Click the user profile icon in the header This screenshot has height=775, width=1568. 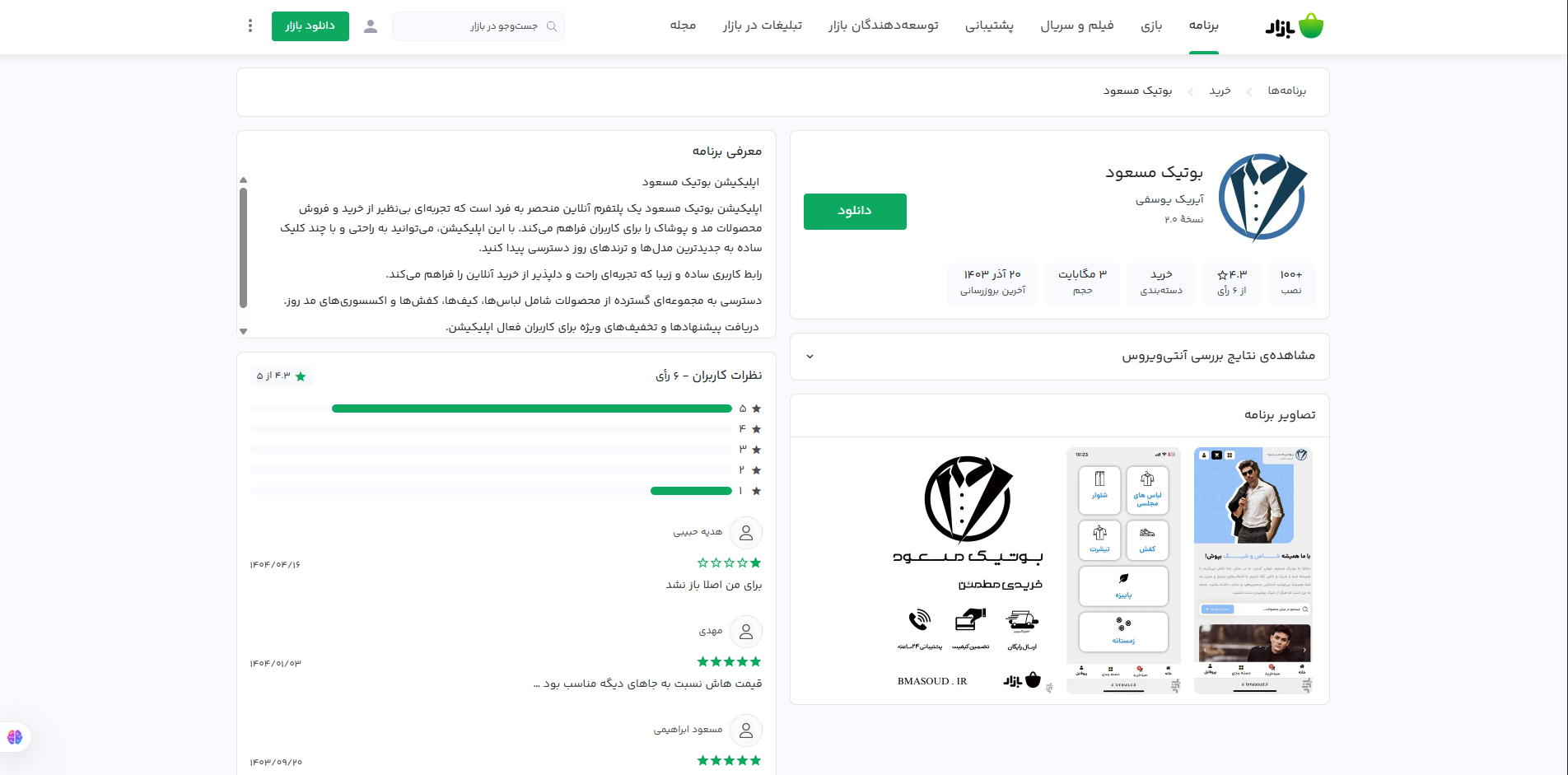tap(371, 26)
